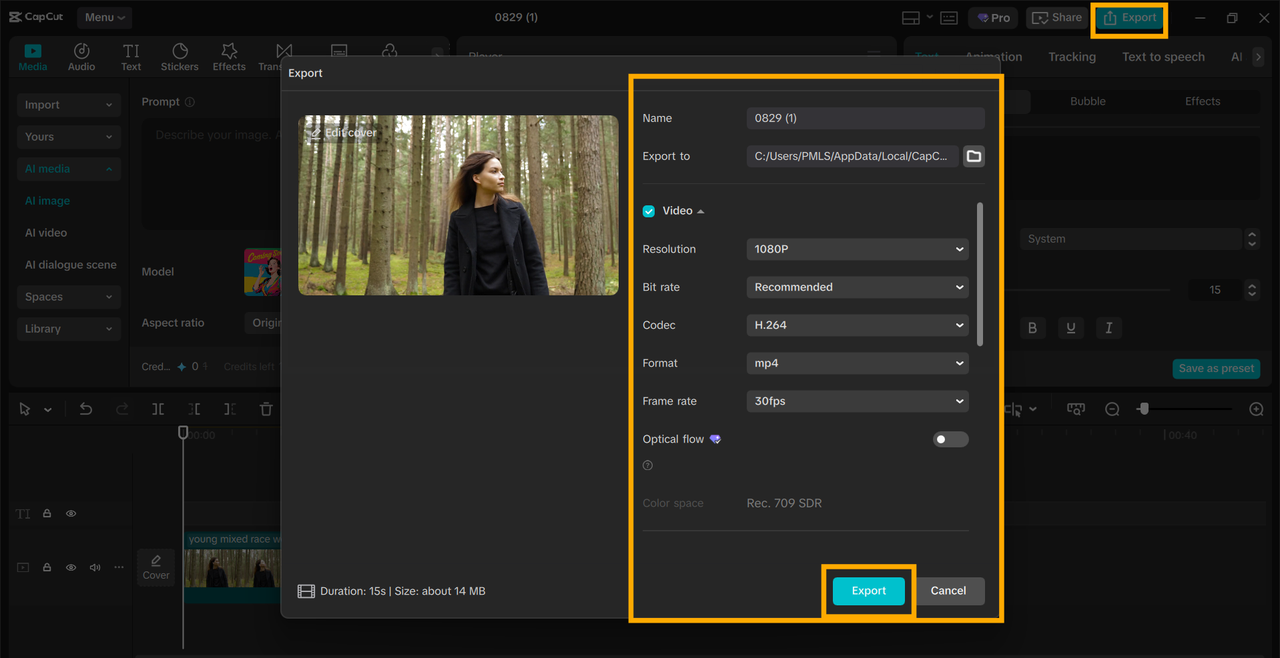Click the Save as preset button
The width and height of the screenshot is (1280, 658).
tap(1216, 368)
